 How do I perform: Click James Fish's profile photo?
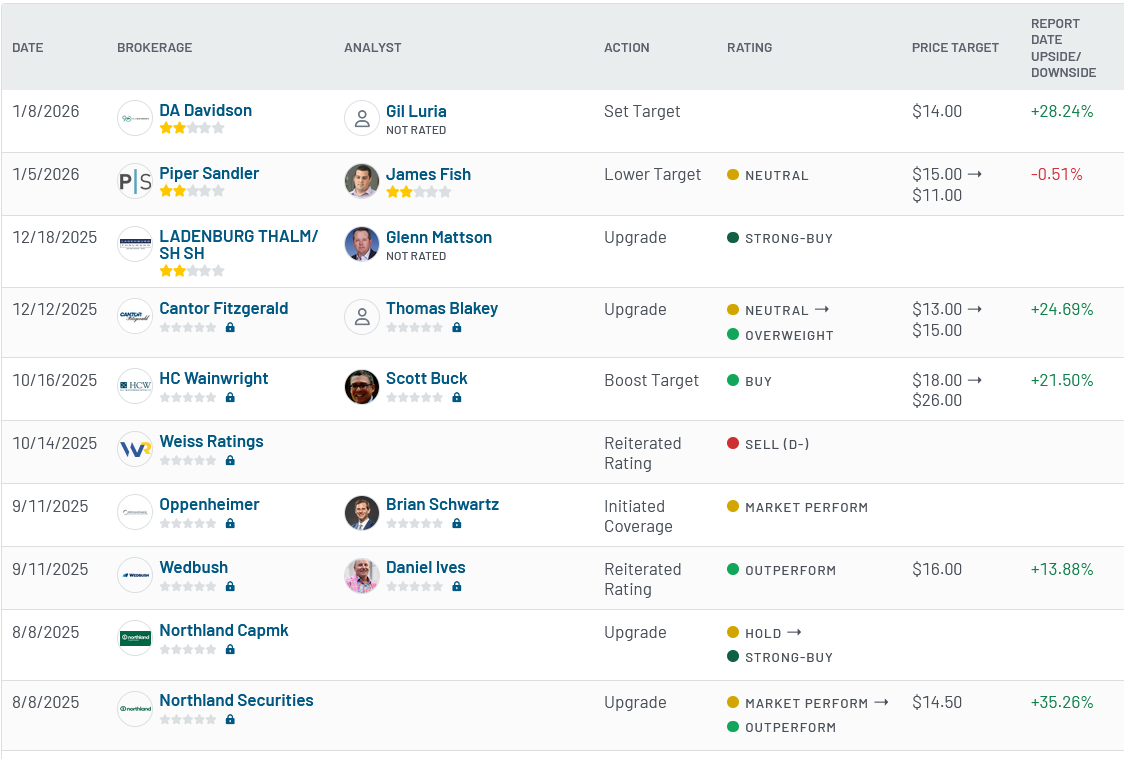pos(362,181)
